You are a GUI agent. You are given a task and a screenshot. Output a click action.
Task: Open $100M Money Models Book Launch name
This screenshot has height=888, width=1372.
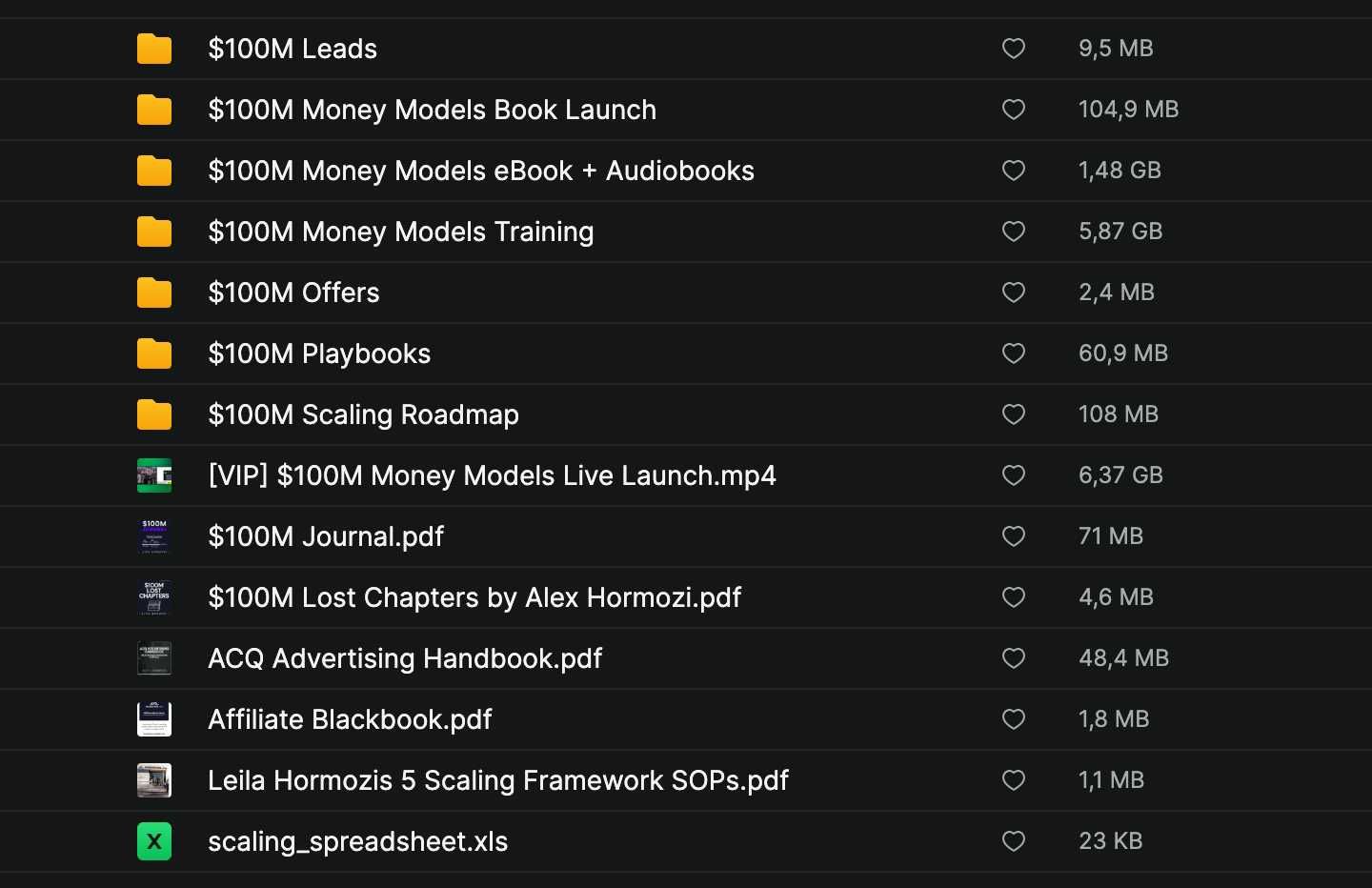tap(433, 110)
